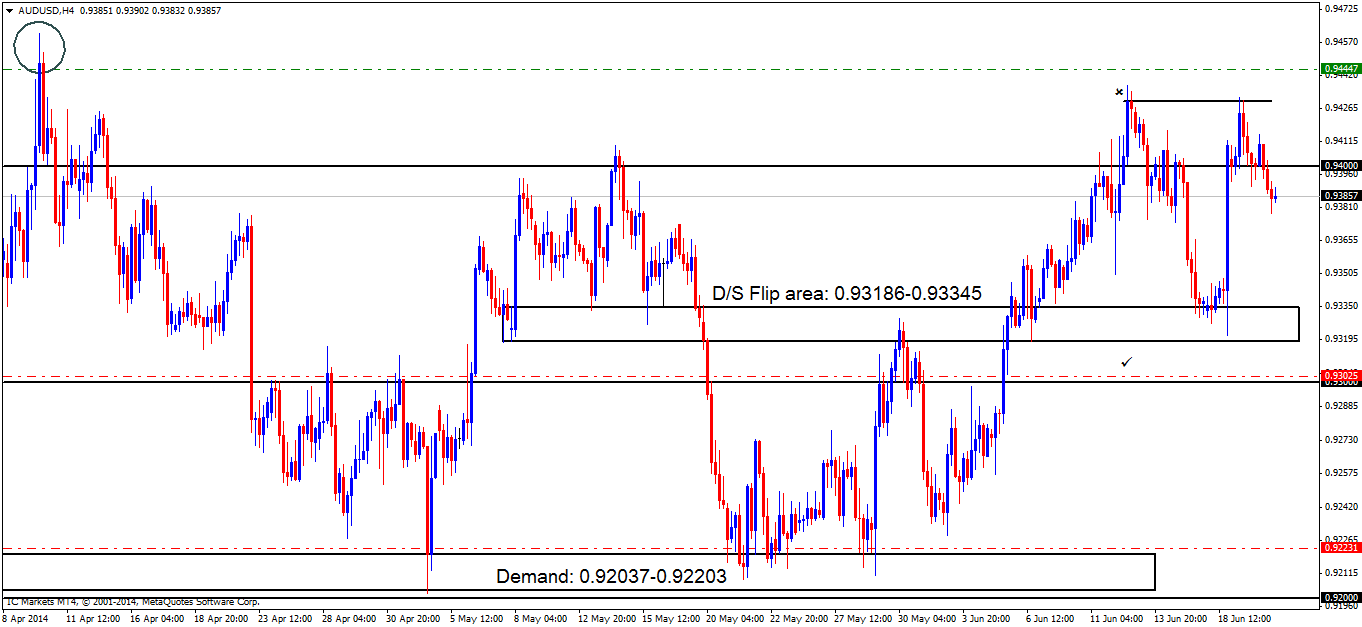Click the 0.94000 level price tag
Viewport: 1362px width, 627px height.
(x=1340, y=165)
